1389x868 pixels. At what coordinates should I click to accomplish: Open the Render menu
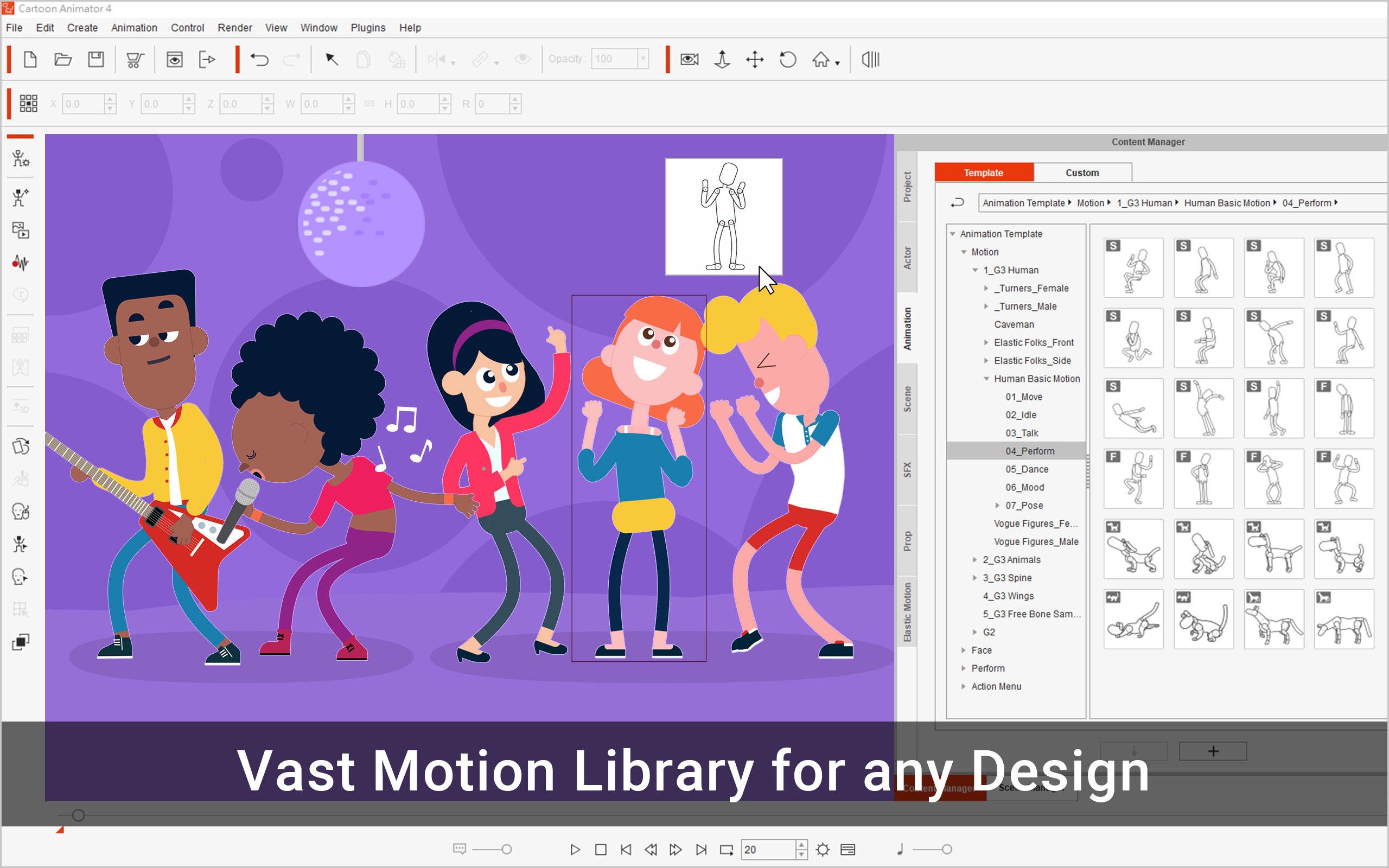coord(234,28)
